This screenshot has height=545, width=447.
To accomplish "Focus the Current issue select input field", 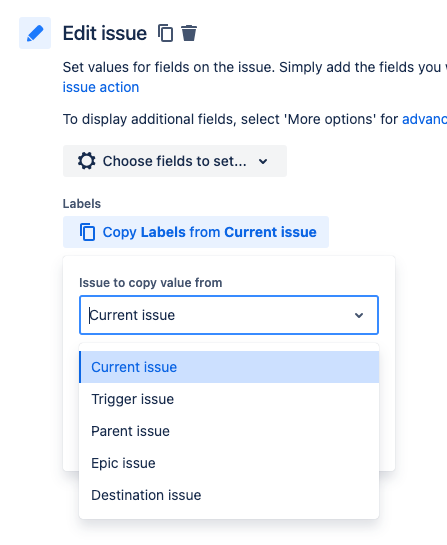I will pos(229,315).
